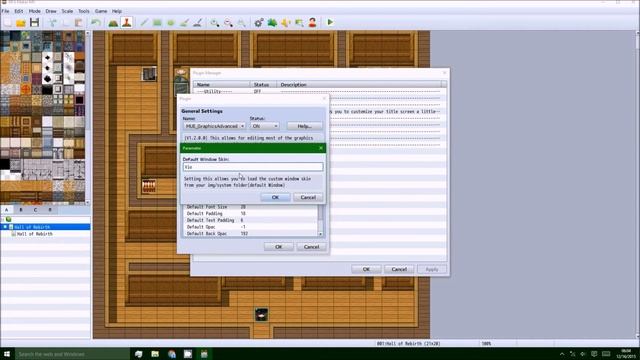The image size is (640, 360).
Task: Click the Help... button in Plugin dialog
Action: (304, 126)
